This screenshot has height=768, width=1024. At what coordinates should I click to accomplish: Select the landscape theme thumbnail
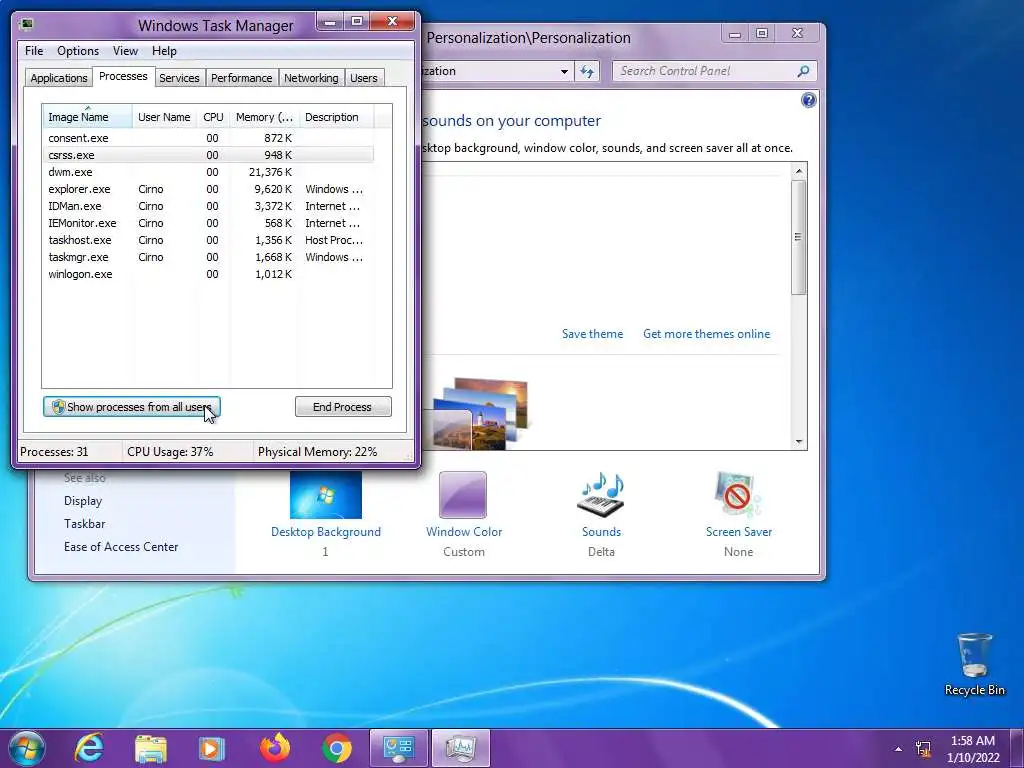(481, 414)
